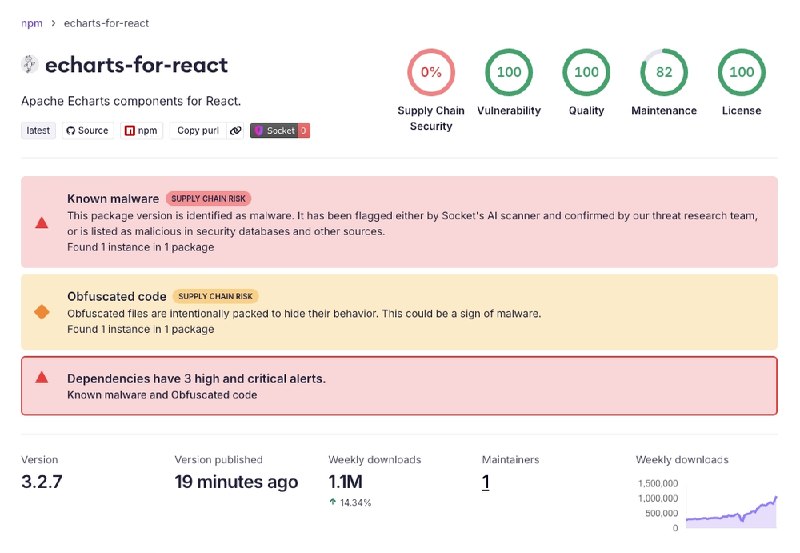Viewport: 800px width, 553px height.
Task: Click 'Found 1 instance in 1 package' under Obfuscated code
Action: tap(140, 329)
